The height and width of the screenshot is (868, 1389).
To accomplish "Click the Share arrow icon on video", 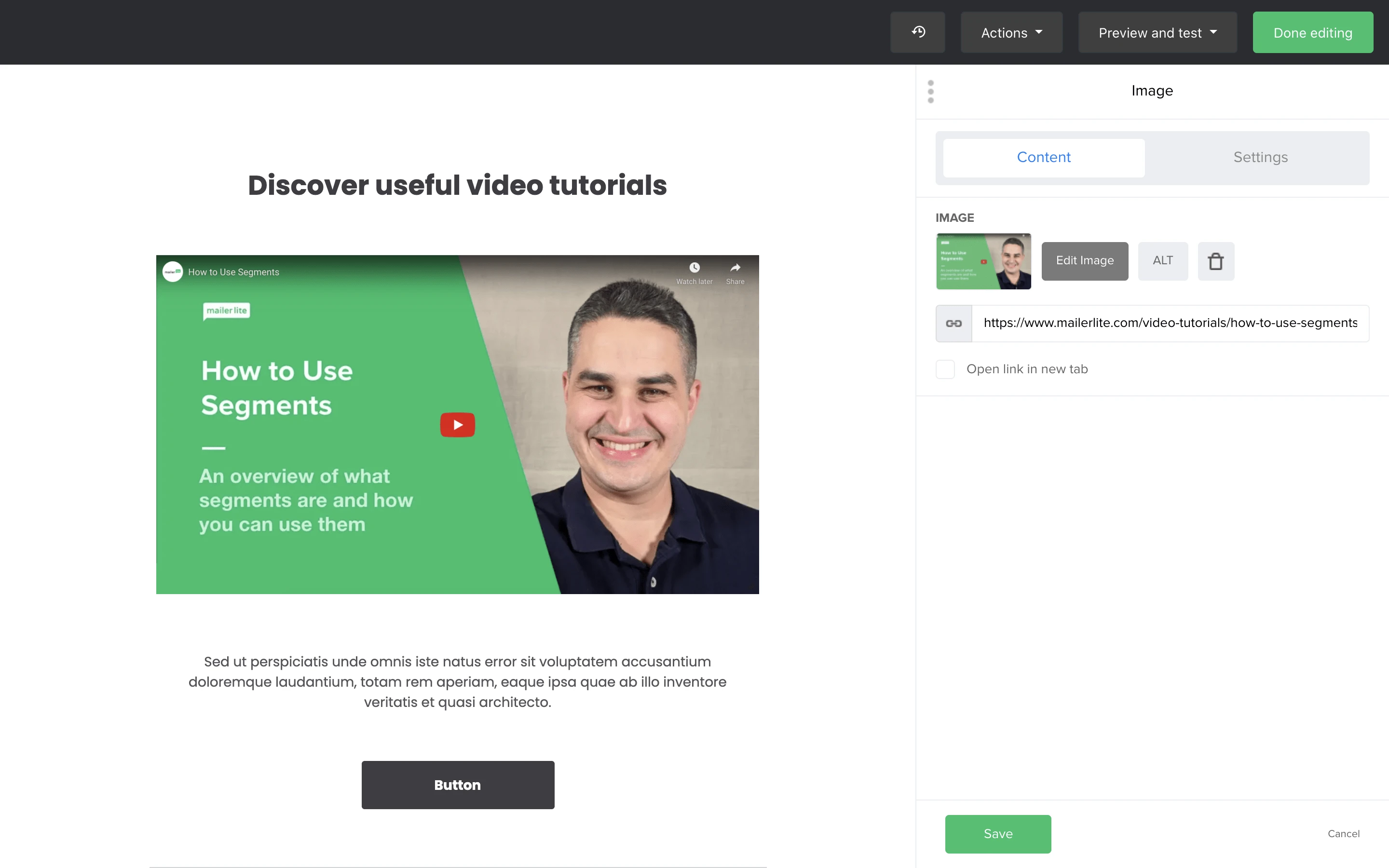I will [735, 268].
